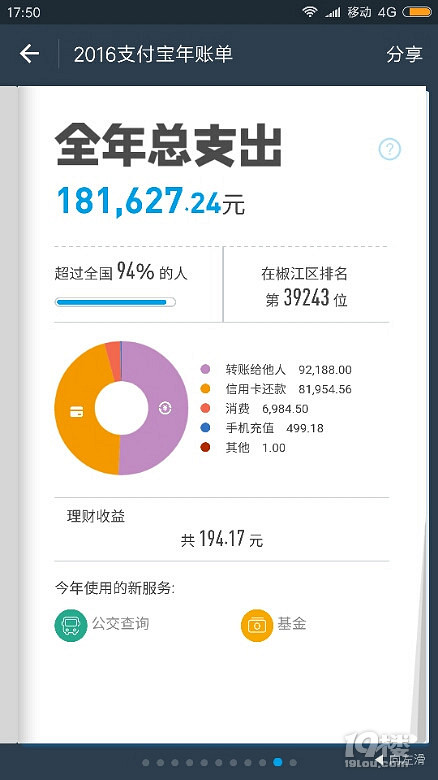The height and width of the screenshot is (780, 438).
Task: Tap the 94% blue progress bar
Action: coord(115,302)
